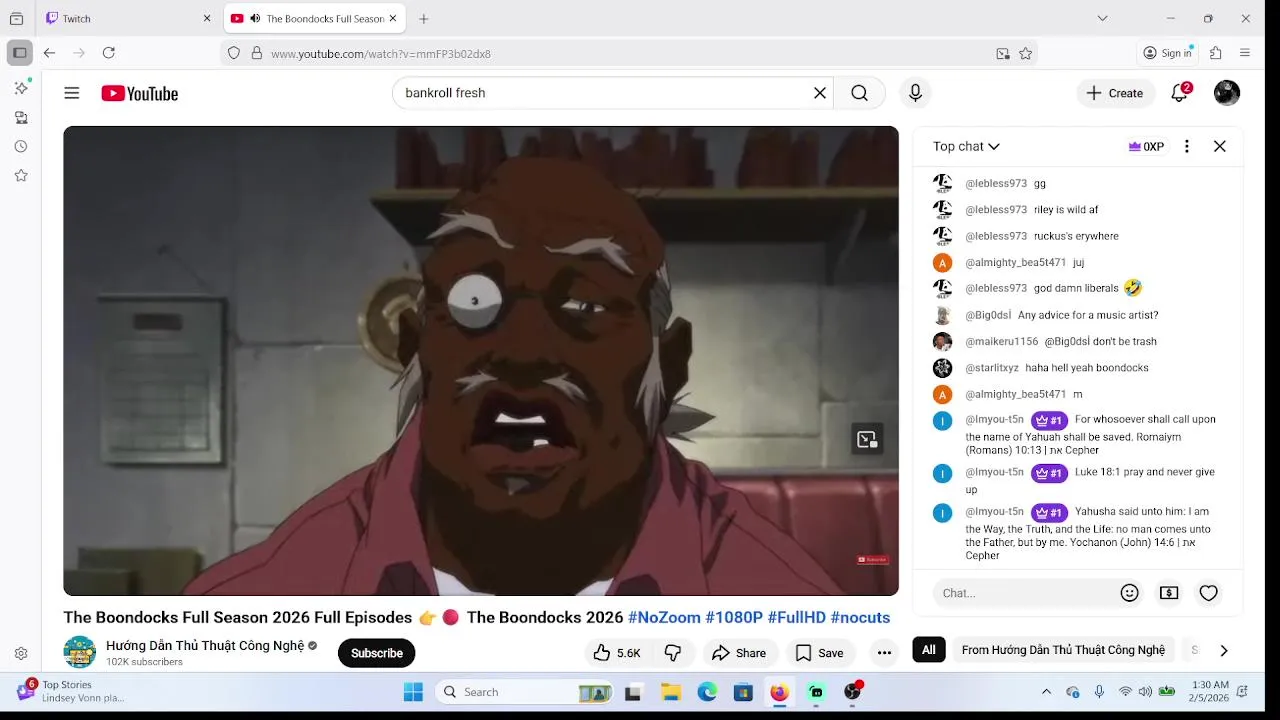The height and width of the screenshot is (720, 1280).
Task: Dislike the video with thumbs down
Action: click(x=673, y=653)
